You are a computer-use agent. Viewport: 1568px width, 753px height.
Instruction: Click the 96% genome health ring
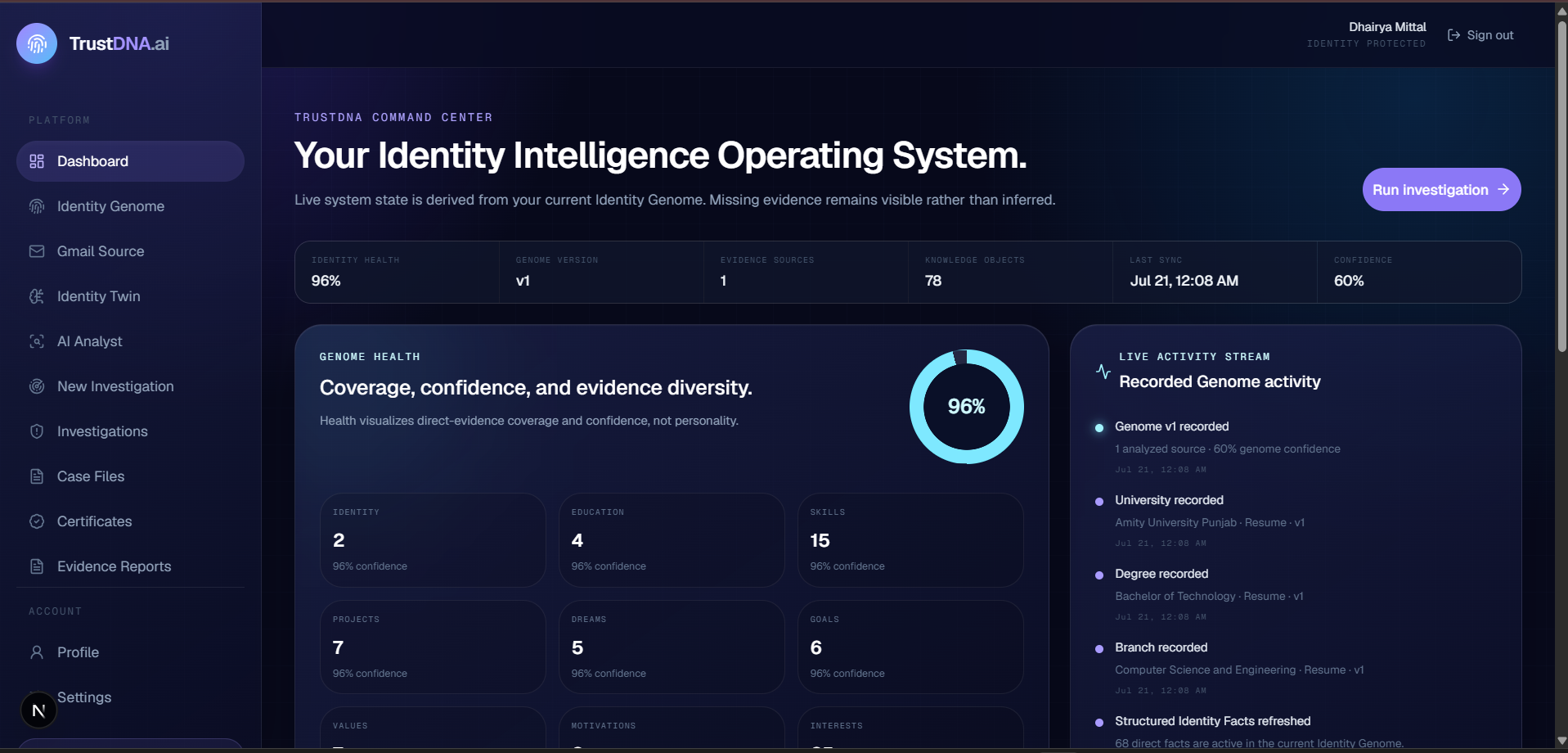[x=966, y=407]
